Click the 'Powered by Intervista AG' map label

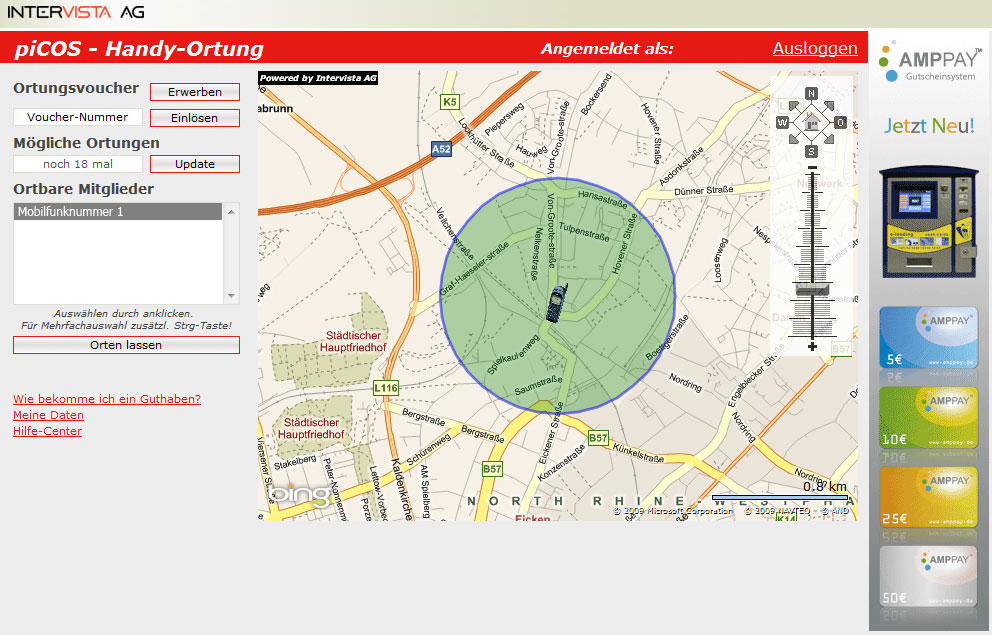tap(318, 78)
